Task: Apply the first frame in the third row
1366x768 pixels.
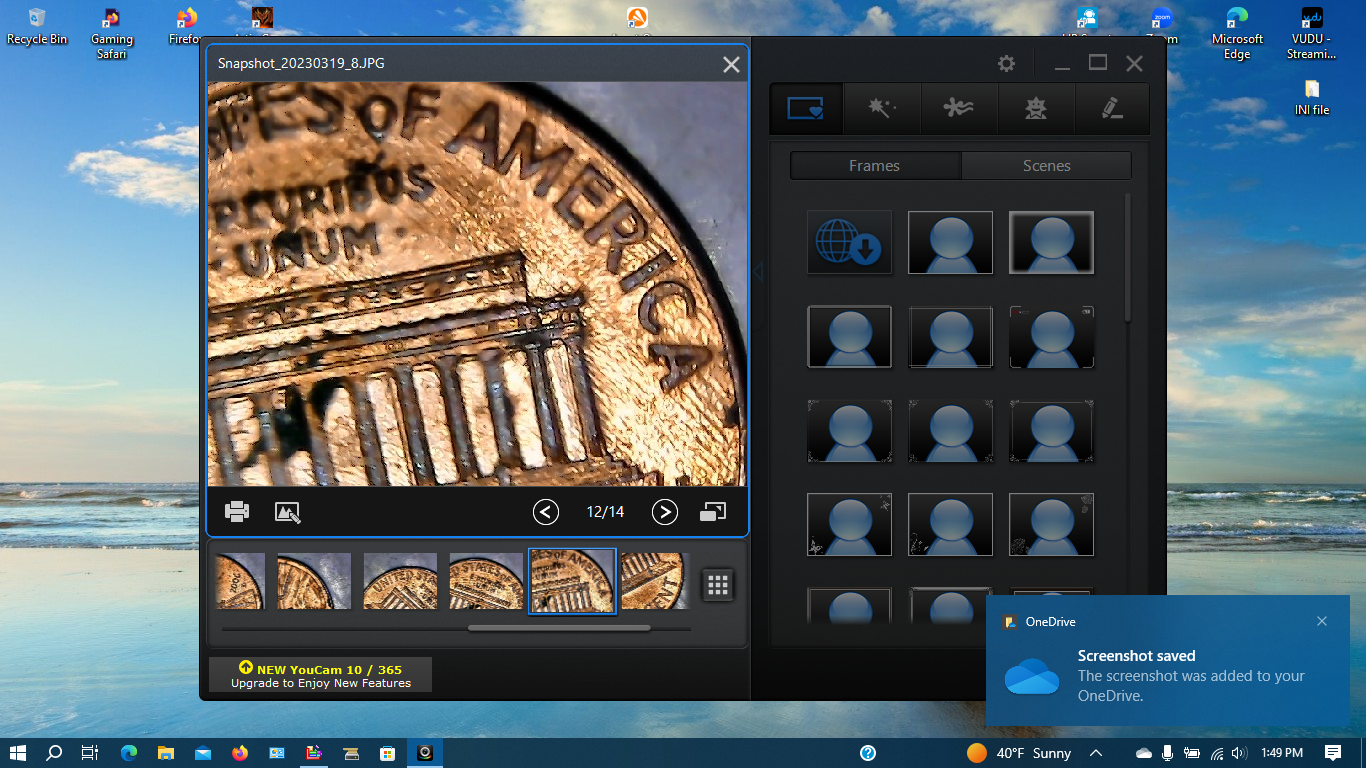Action: click(849, 431)
